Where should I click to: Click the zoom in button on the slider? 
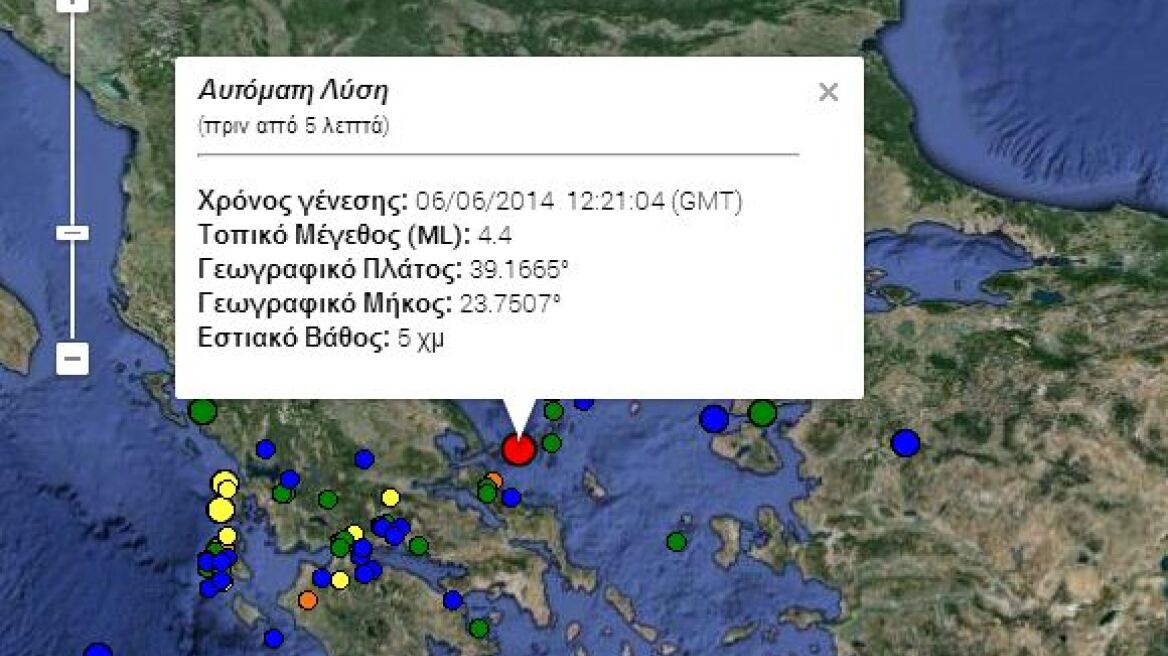pyautogui.click(x=70, y=5)
